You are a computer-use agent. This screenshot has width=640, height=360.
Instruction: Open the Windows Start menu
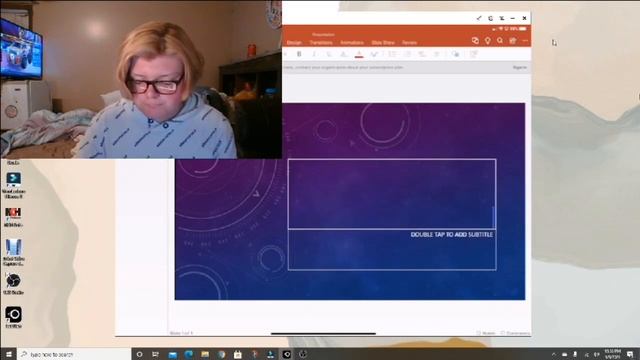pyautogui.click(x=8, y=354)
